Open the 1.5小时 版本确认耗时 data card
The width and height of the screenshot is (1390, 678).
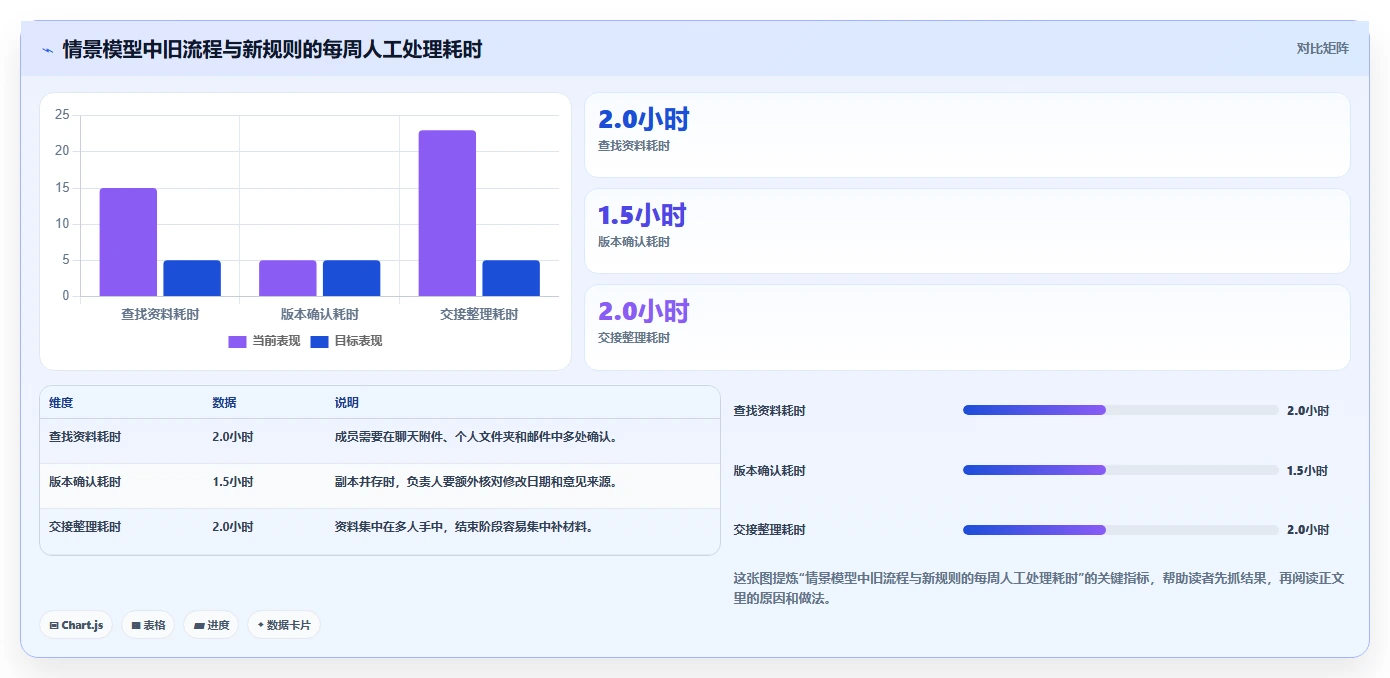(967, 231)
